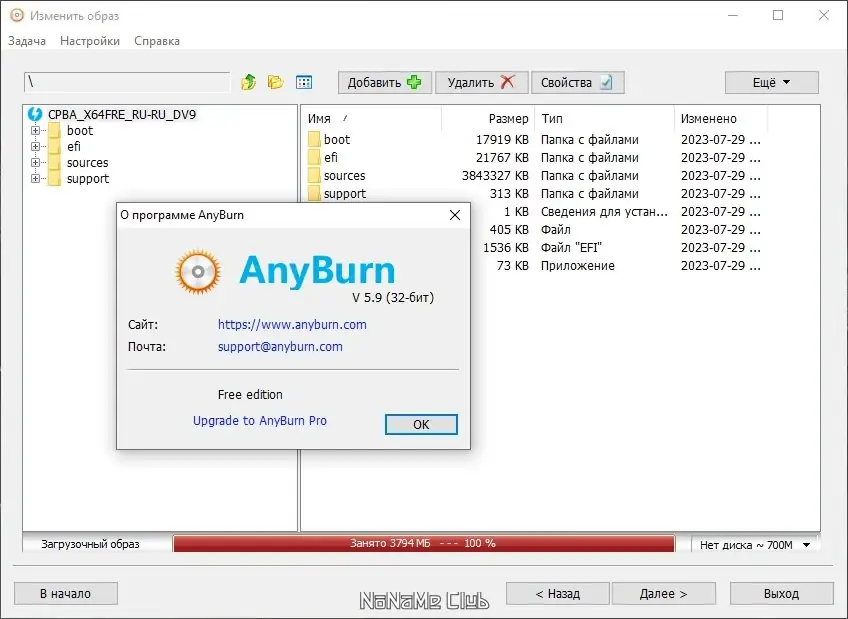848x619 pixels.
Task: Click the path input field
Action: click(x=127, y=82)
